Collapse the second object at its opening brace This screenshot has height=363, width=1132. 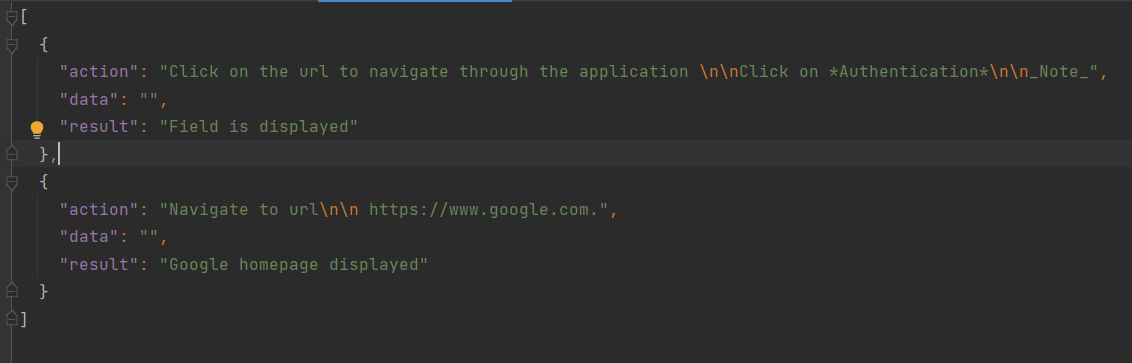[11, 183]
